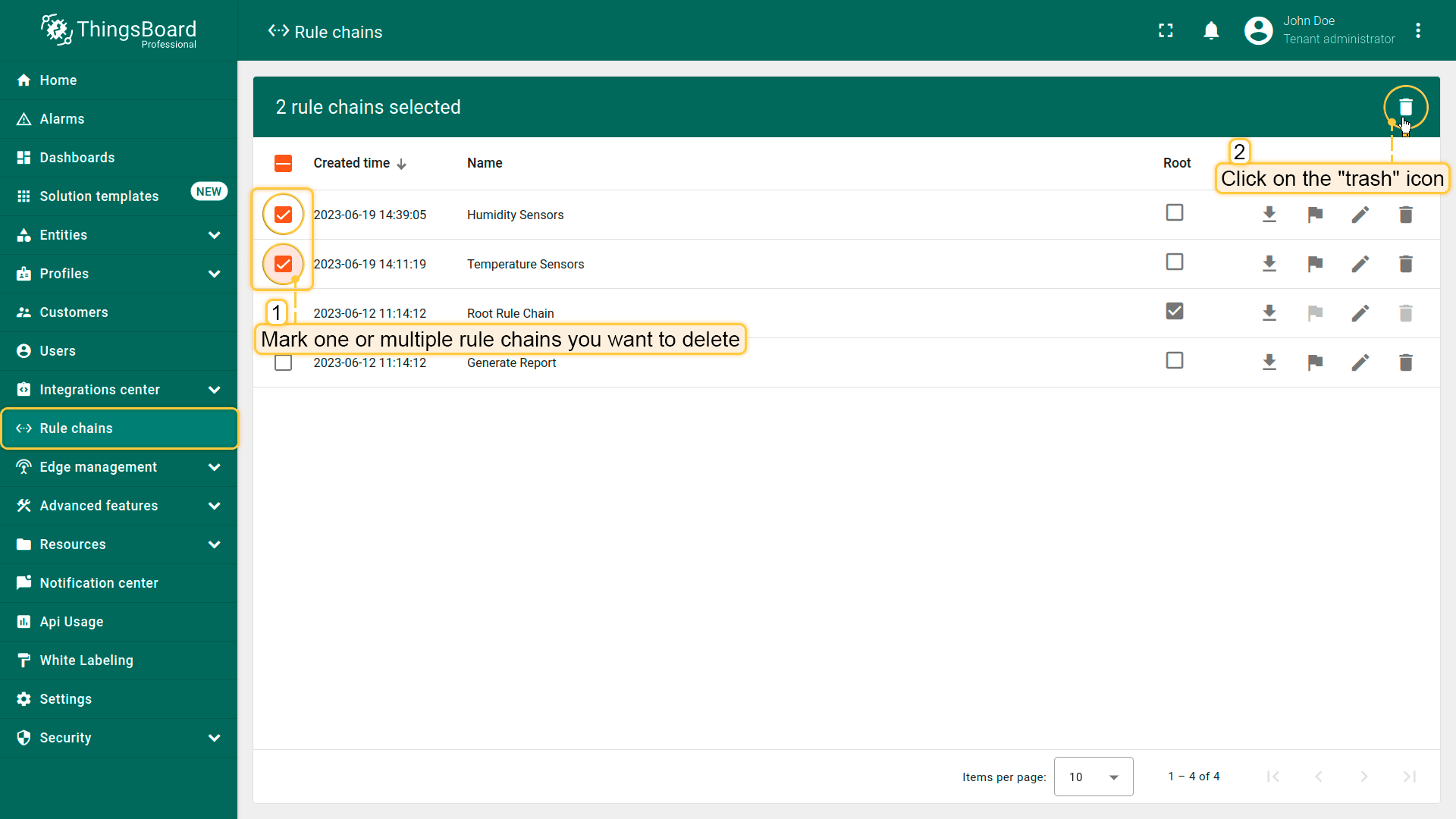Delete the Generate Report rule chain
Screen dimensions: 1456x819
click(x=1405, y=362)
